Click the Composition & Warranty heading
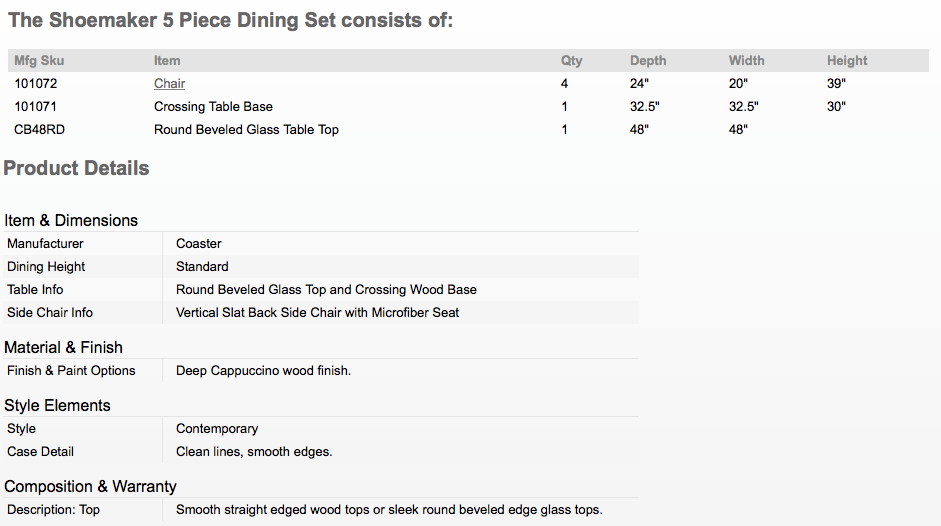The image size is (941, 526). click(90, 486)
